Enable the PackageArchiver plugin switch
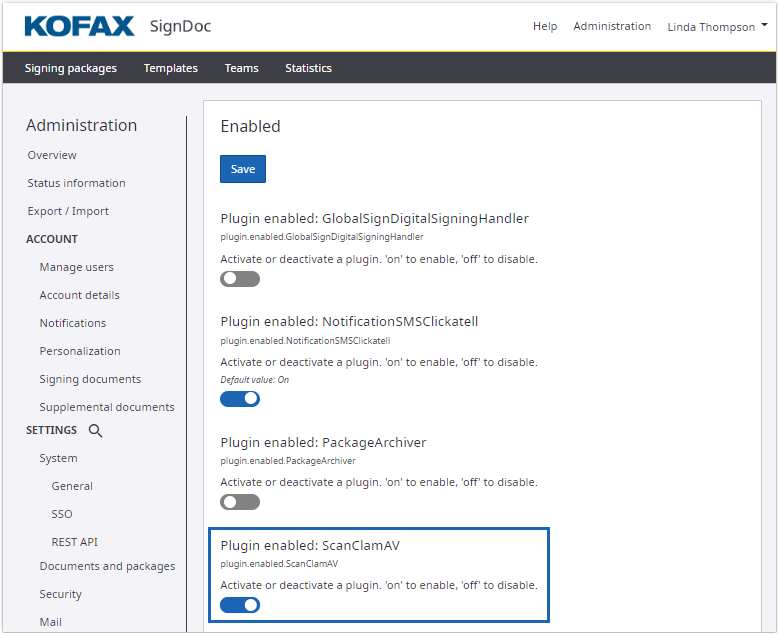 pos(240,502)
